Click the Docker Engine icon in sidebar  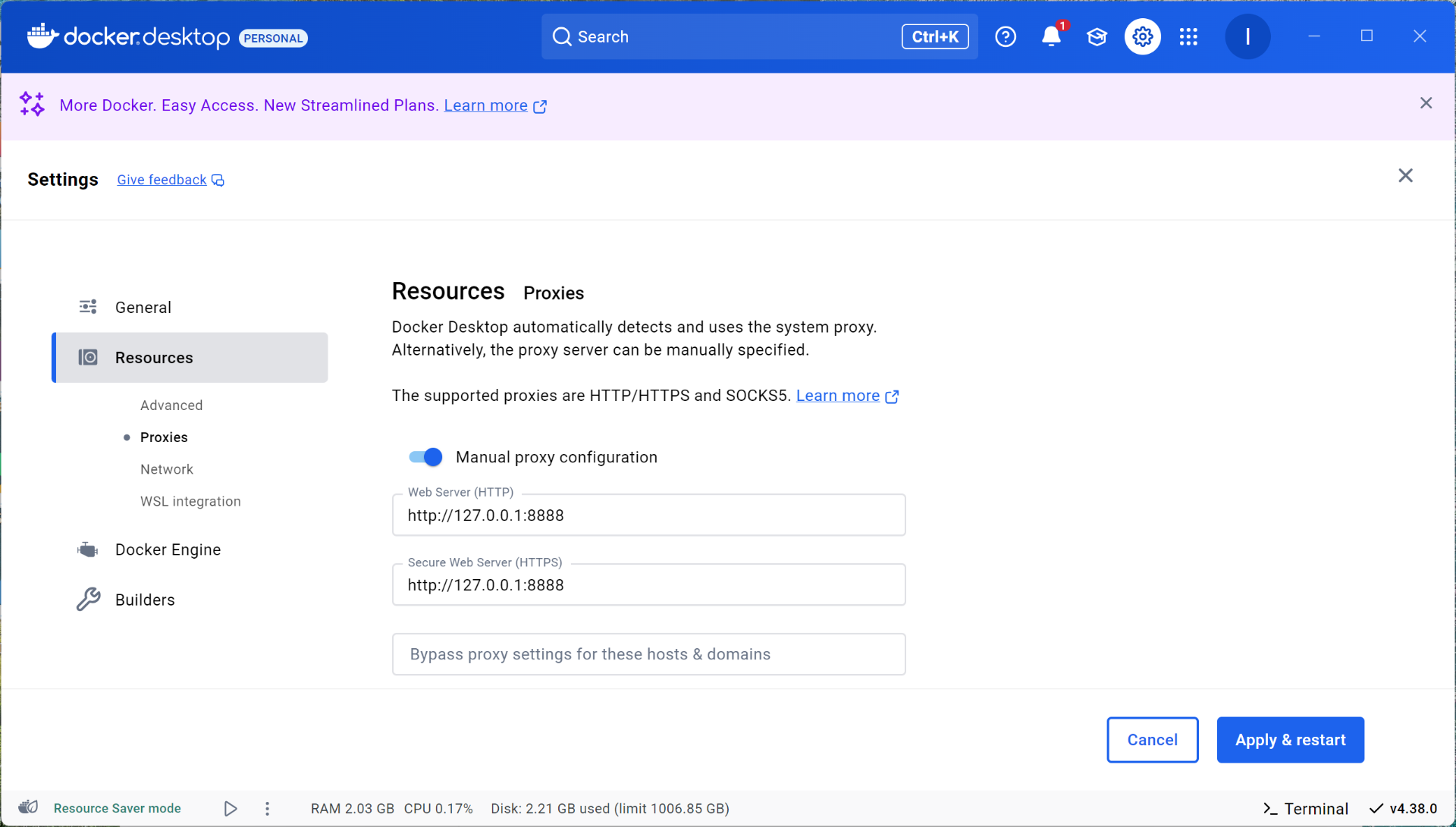pyautogui.click(x=88, y=550)
